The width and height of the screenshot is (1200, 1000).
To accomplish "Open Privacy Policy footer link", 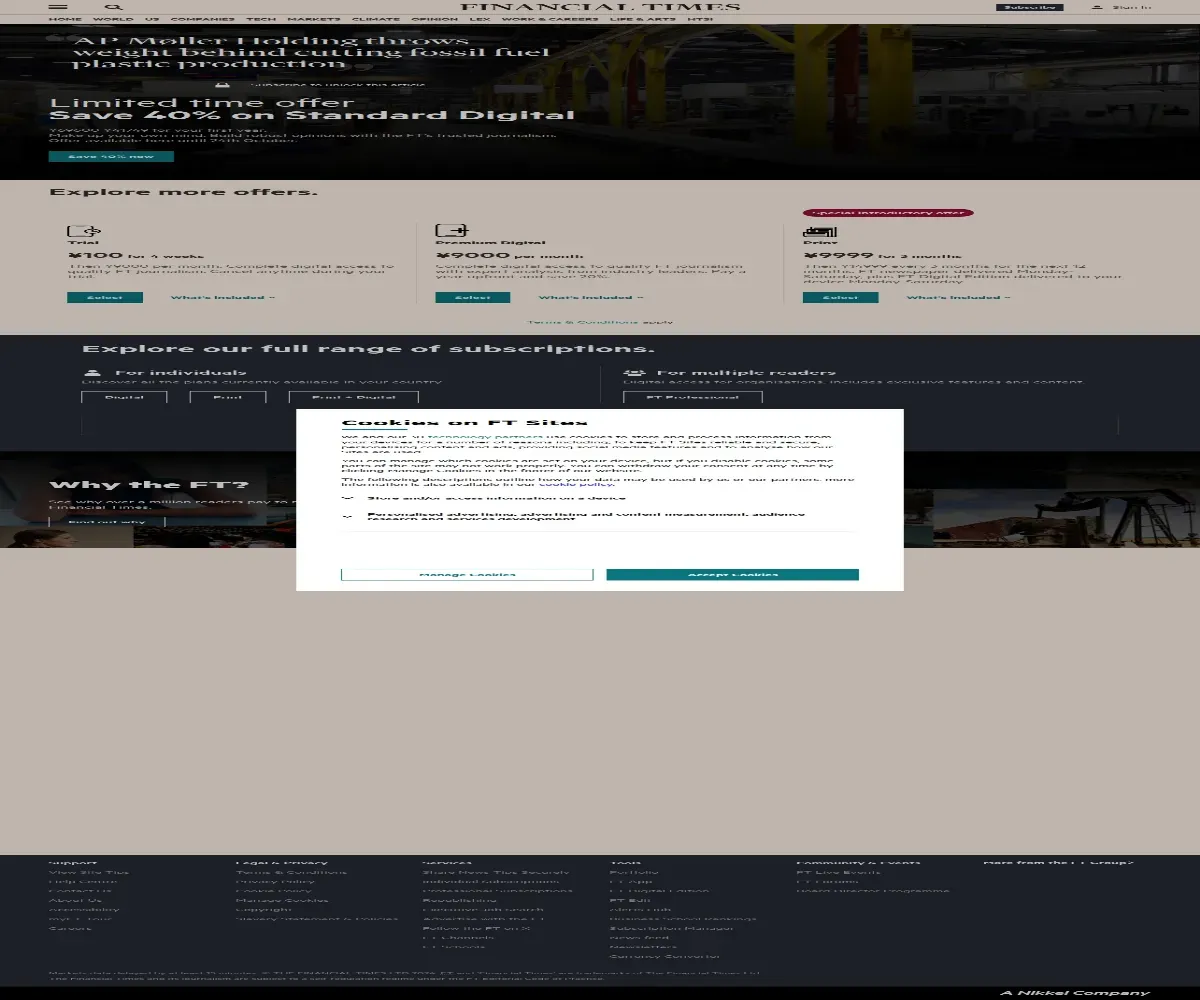I will (275, 881).
